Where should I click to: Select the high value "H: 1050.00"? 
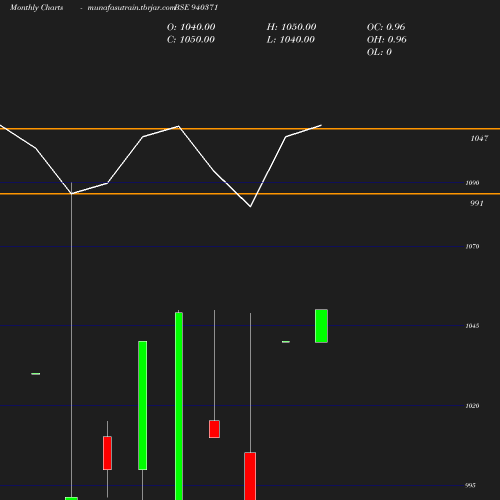[291, 27]
